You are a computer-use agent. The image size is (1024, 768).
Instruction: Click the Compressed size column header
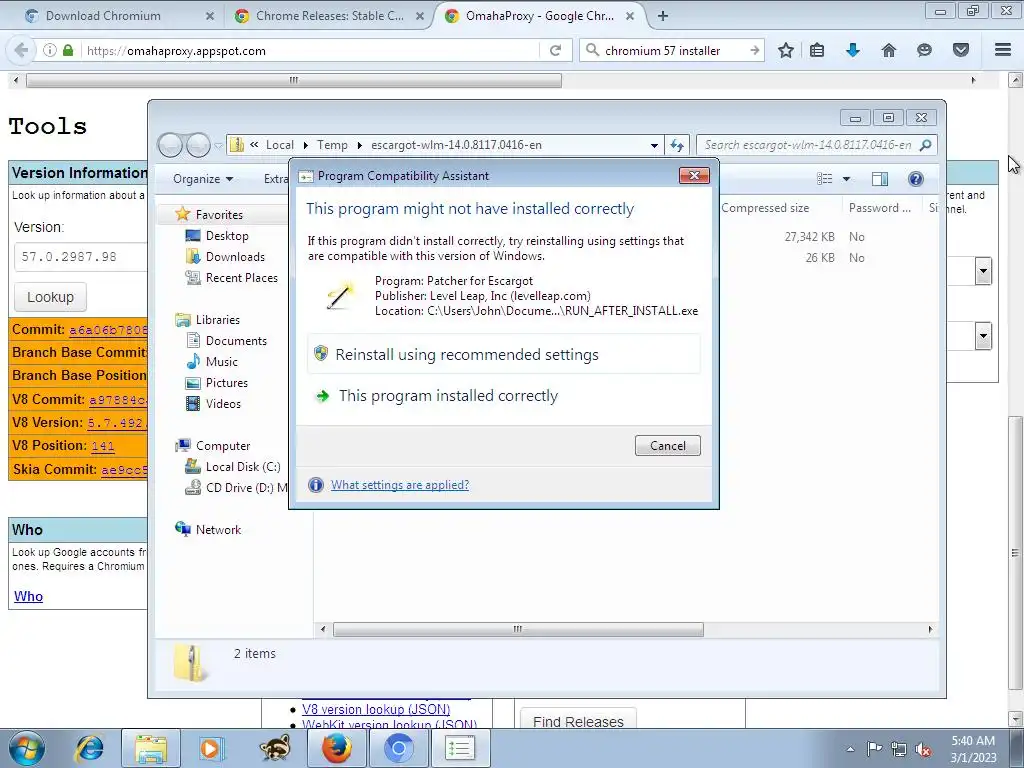(765, 208)
